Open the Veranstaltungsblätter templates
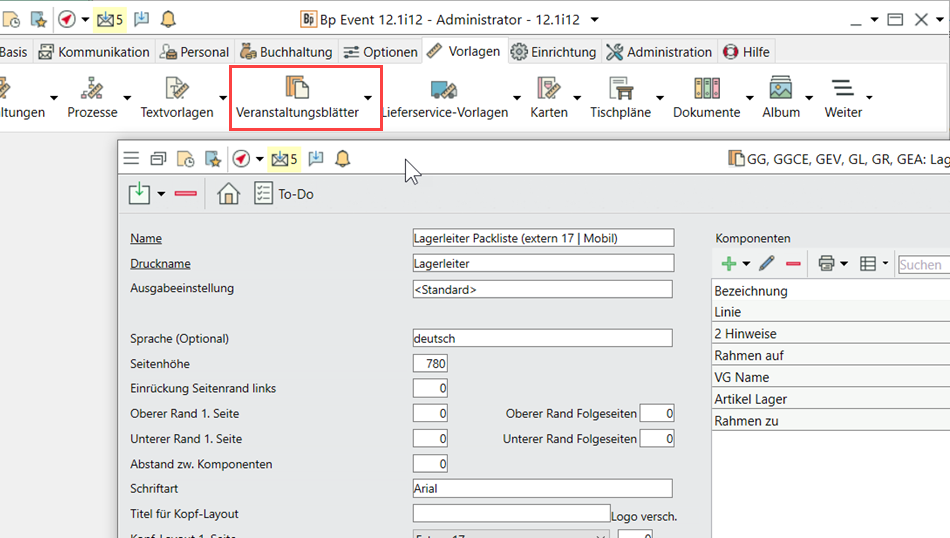This screenshot has width=950, height=538. pos(297,96)
